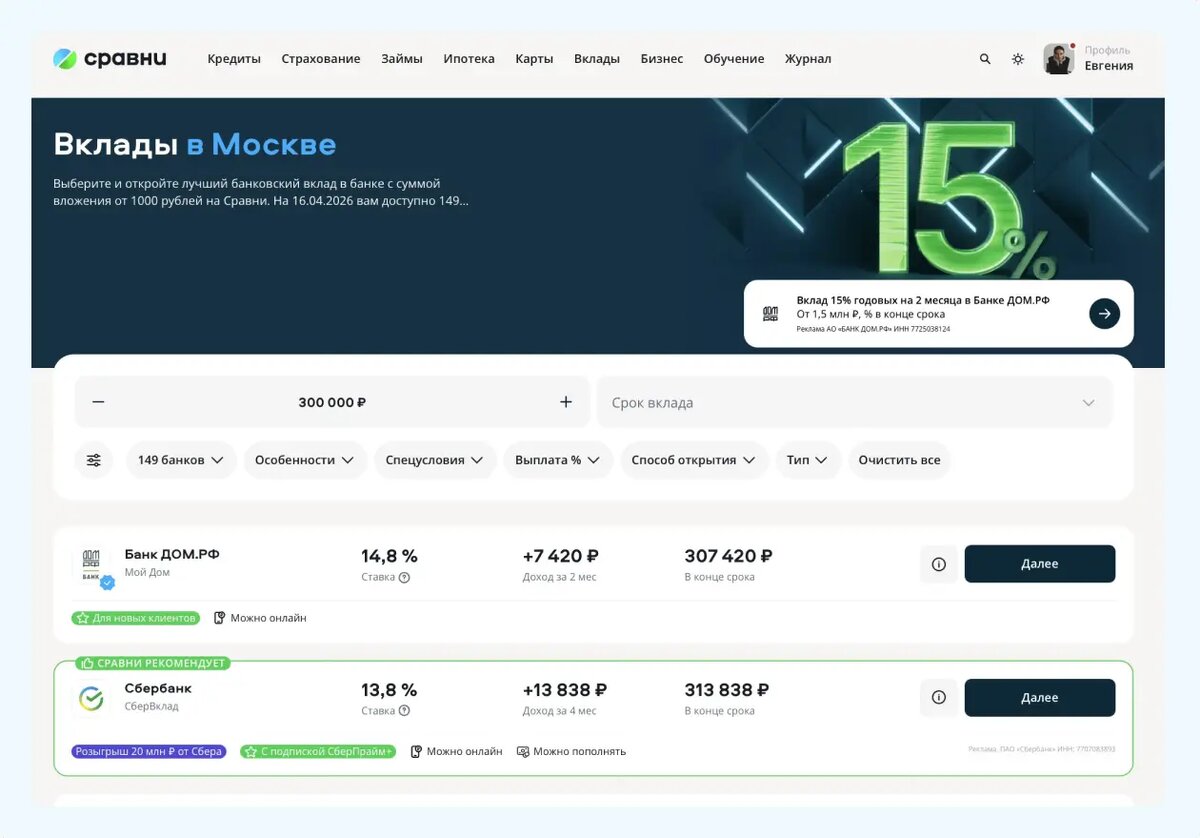1200x838 pixels.
Task: Click Банк ДОМ.РФ logo icon
Action: point(92,565)
